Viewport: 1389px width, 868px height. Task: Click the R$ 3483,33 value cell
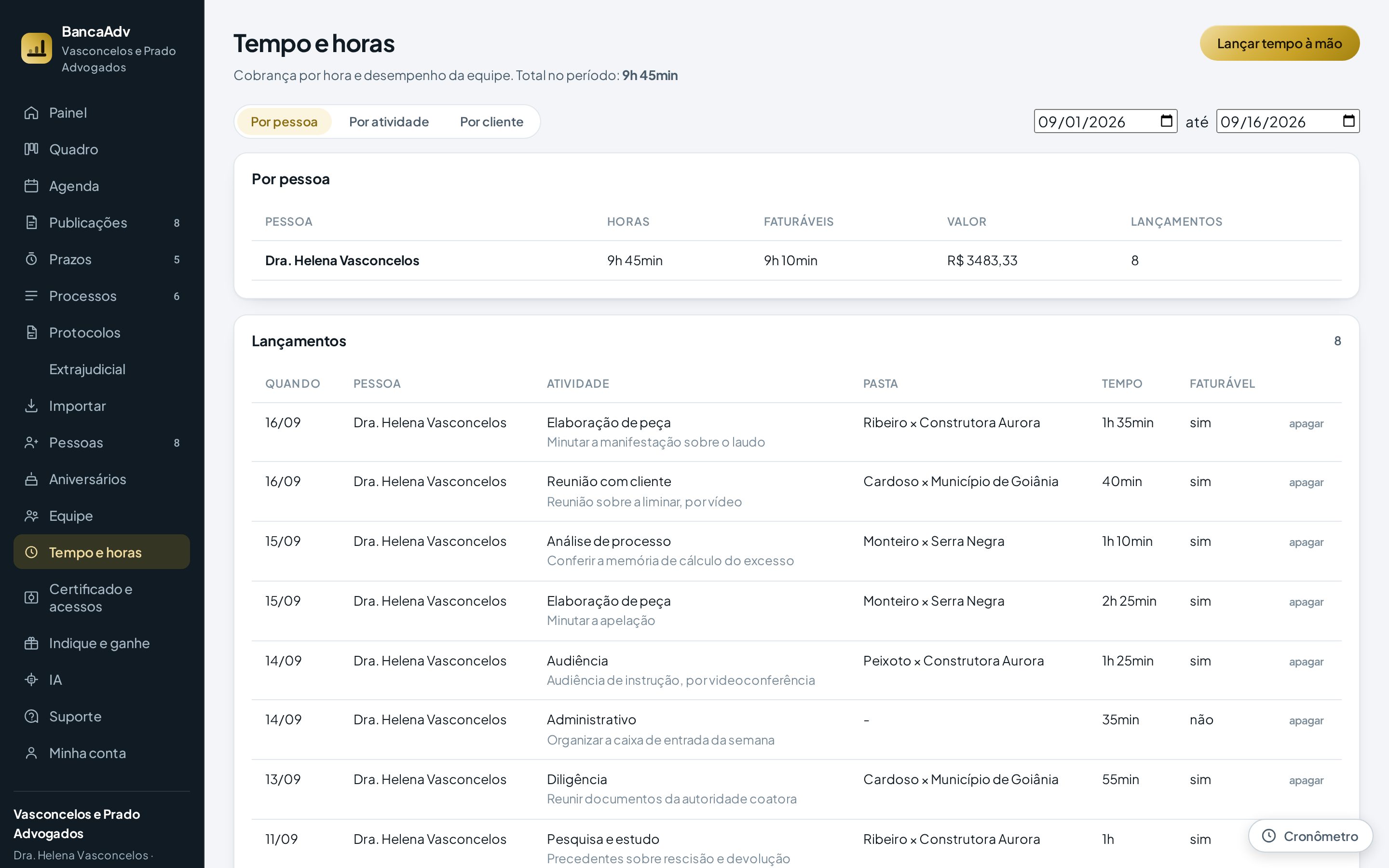pos(982,260)
